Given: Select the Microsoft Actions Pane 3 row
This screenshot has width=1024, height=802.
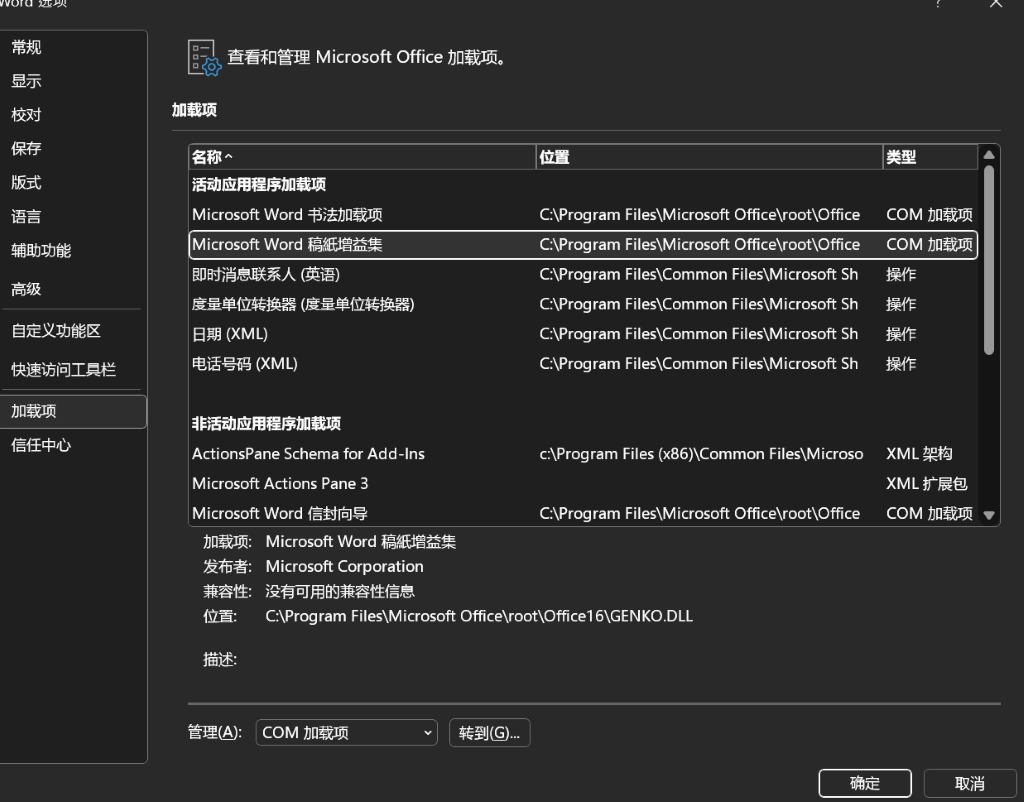Looking at the screenshot, I should pyautogui.click(x=583, y=484).
